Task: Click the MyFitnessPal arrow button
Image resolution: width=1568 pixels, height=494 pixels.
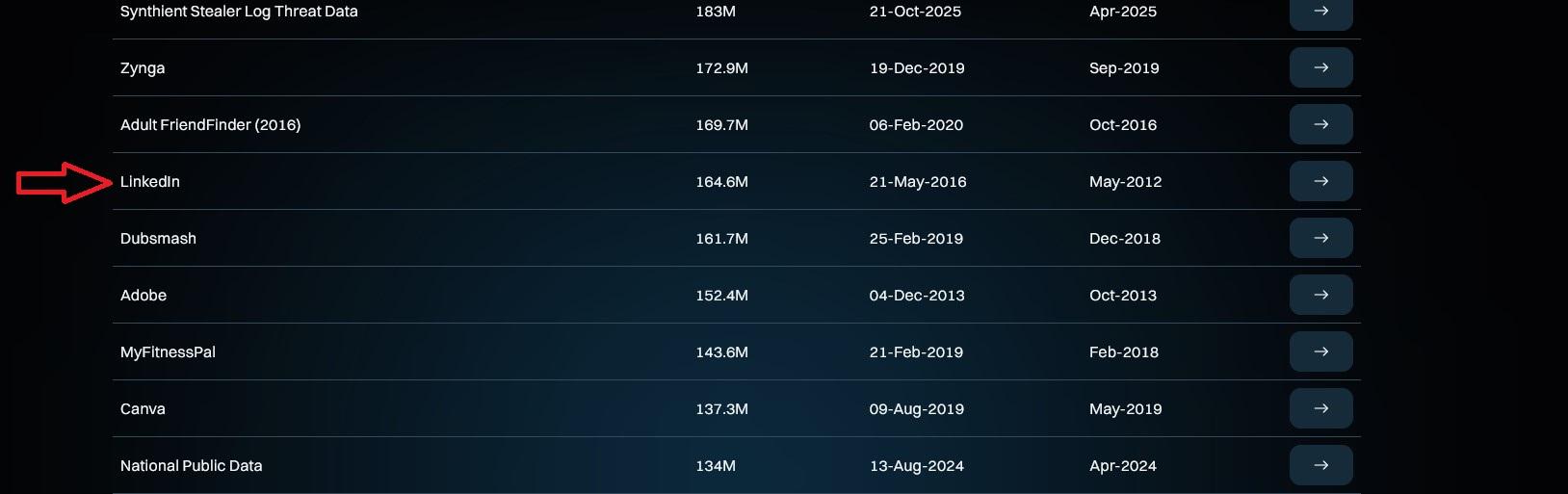Action: click(x=1320, y=351)
